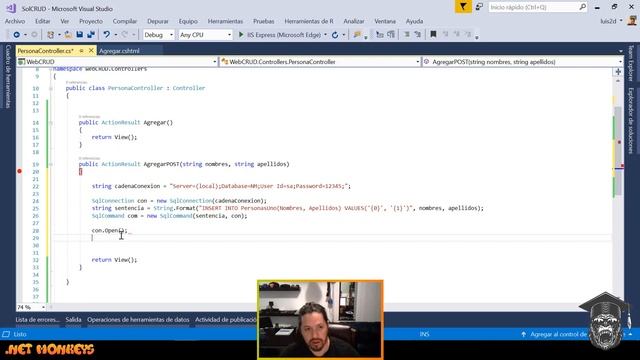Click the Navigate Backward arrow icon

click(x=16, y=35)
